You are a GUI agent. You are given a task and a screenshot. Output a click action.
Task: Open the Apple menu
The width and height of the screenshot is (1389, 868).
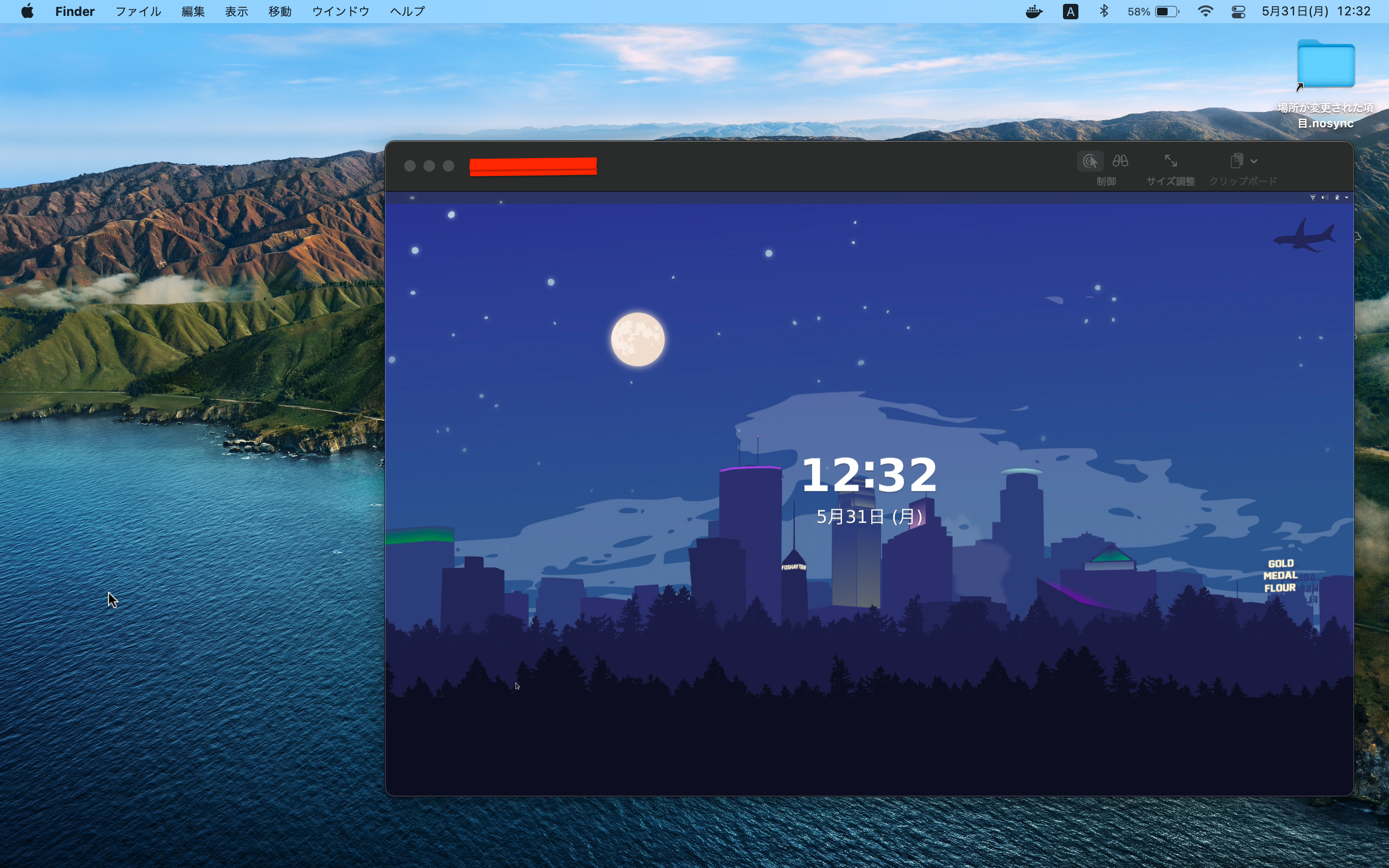(x=27, y=12)
